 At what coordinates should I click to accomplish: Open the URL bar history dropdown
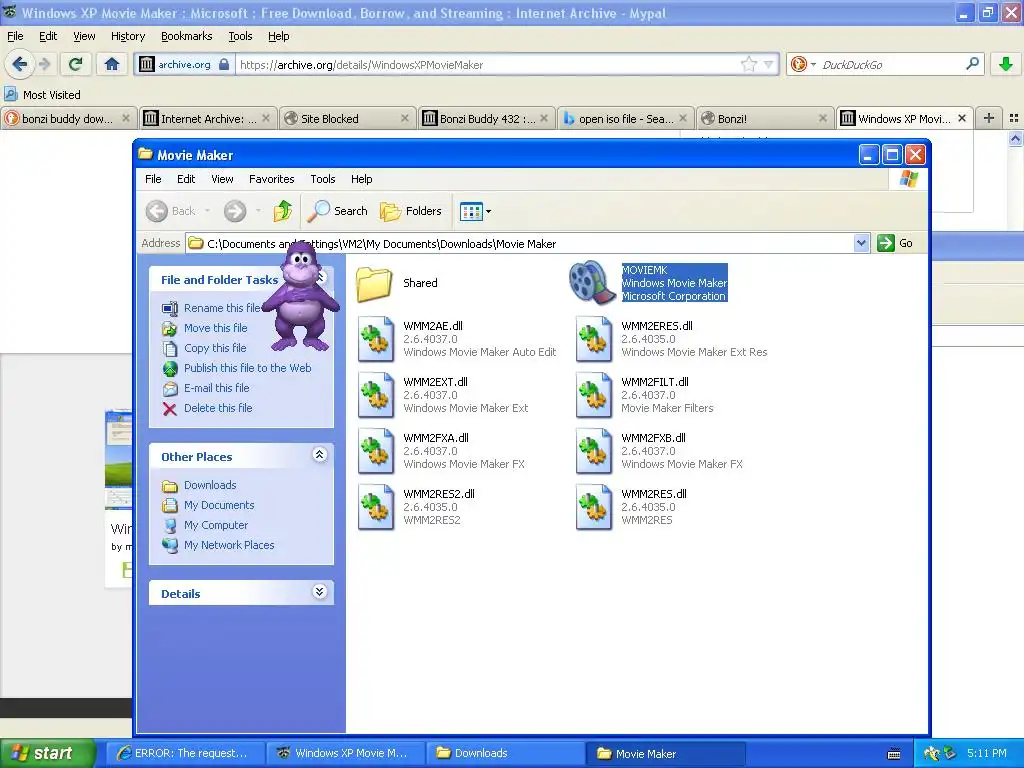pyautogui.click(x=768, y=64)
